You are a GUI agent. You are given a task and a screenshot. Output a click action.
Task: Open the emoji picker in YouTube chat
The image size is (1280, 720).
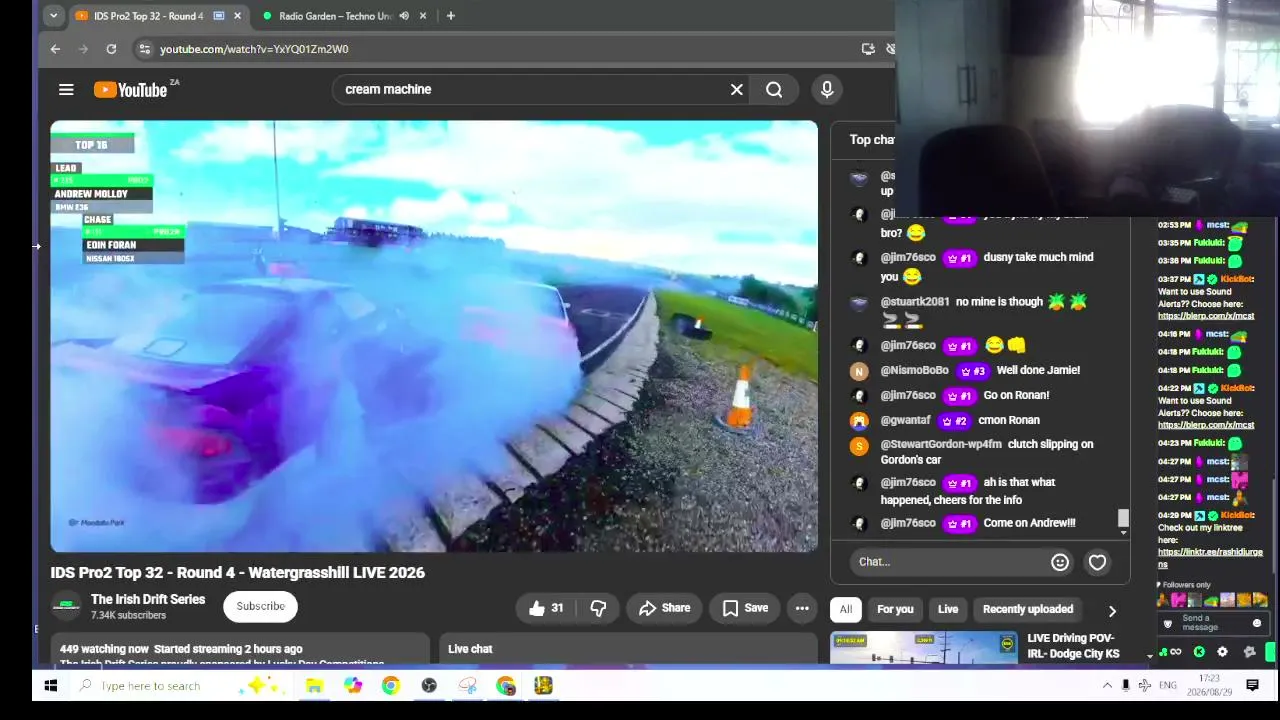point(1060,562)
